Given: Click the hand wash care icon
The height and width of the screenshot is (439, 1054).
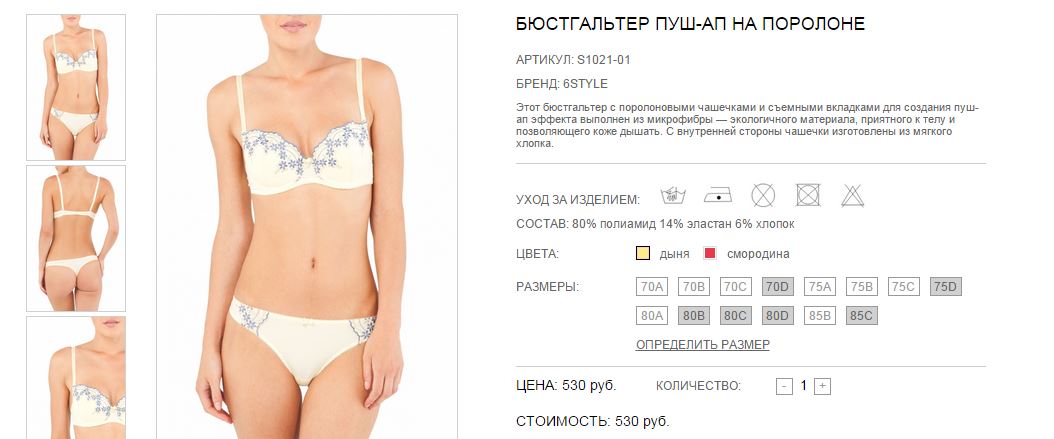Looking at the screenshot, I should tap(673, 196).
